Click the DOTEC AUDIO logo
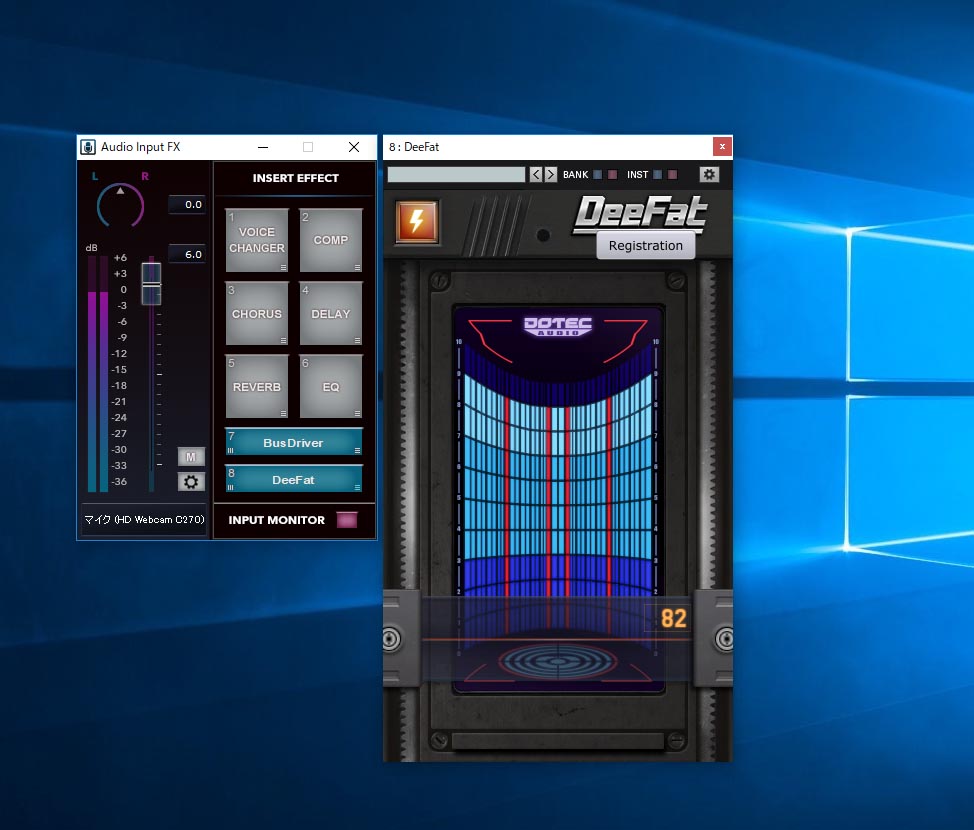Image resolution: width=974 pixels, height=830 pixels. click(x=558, y=326)
